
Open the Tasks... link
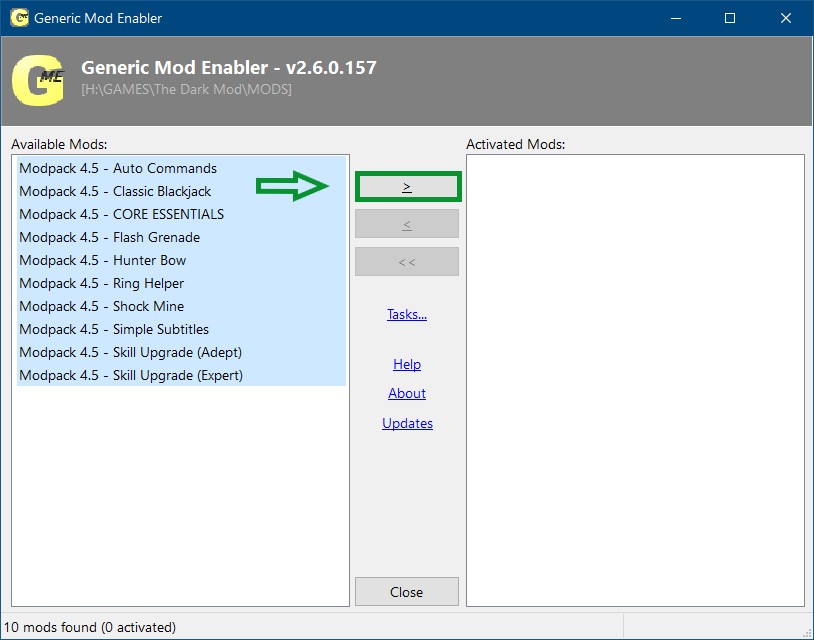[407, 314]
